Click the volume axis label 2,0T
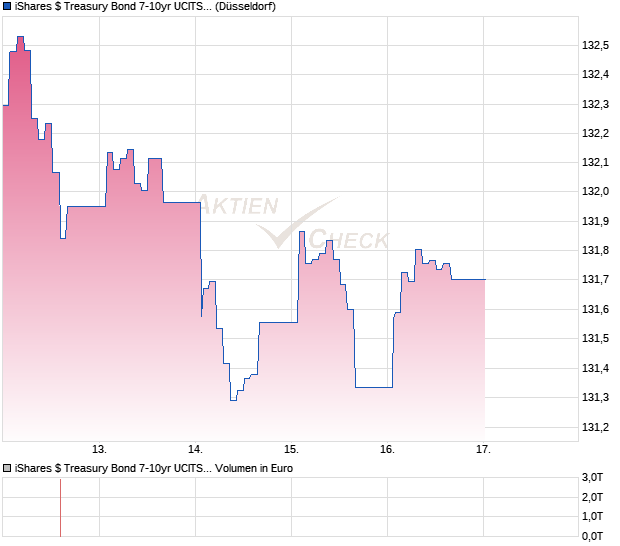Screen dimensions: 620x546 pyautogui.click(x=592, y=497)
